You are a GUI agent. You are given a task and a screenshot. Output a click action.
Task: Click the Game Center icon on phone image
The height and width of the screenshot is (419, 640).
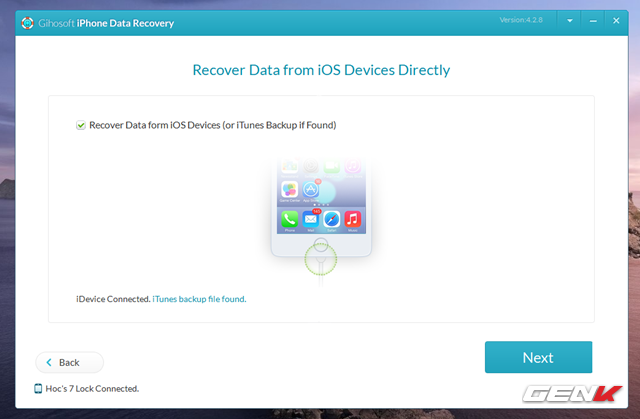(290, 188)
